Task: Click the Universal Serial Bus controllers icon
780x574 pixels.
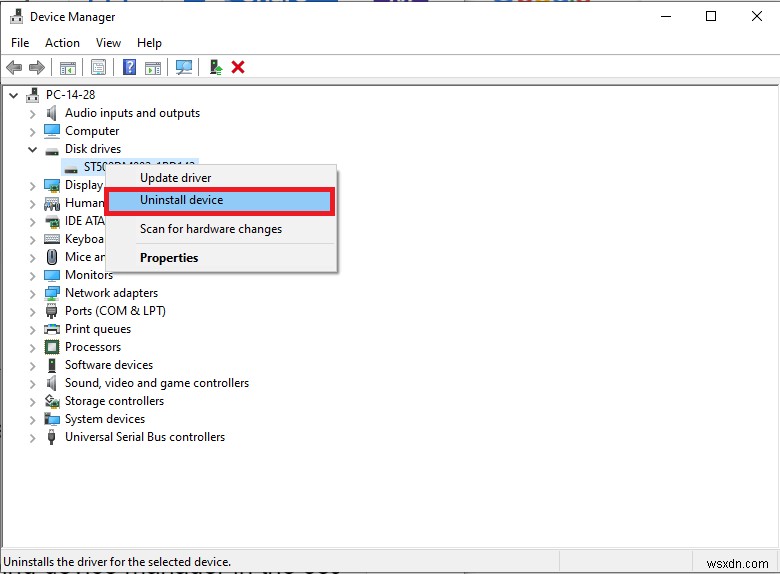Action: tap(51, 437)
